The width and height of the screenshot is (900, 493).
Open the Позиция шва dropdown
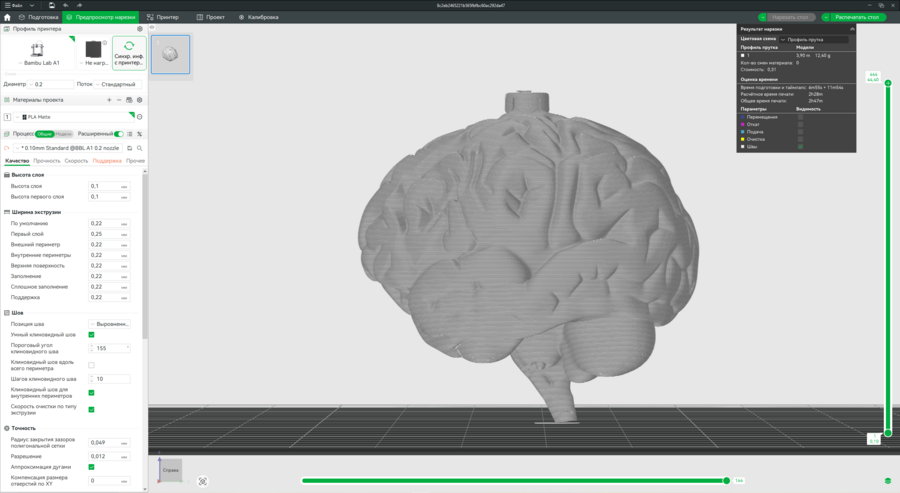pos(110,324)
